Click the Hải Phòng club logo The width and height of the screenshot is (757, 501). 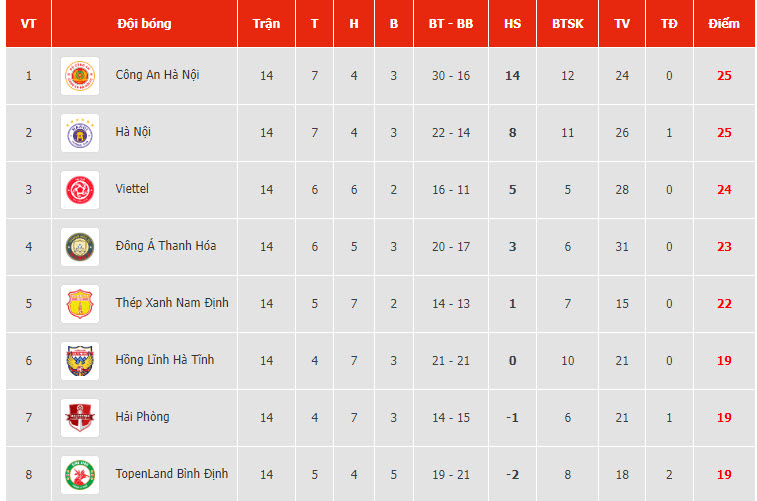point(79,418)
